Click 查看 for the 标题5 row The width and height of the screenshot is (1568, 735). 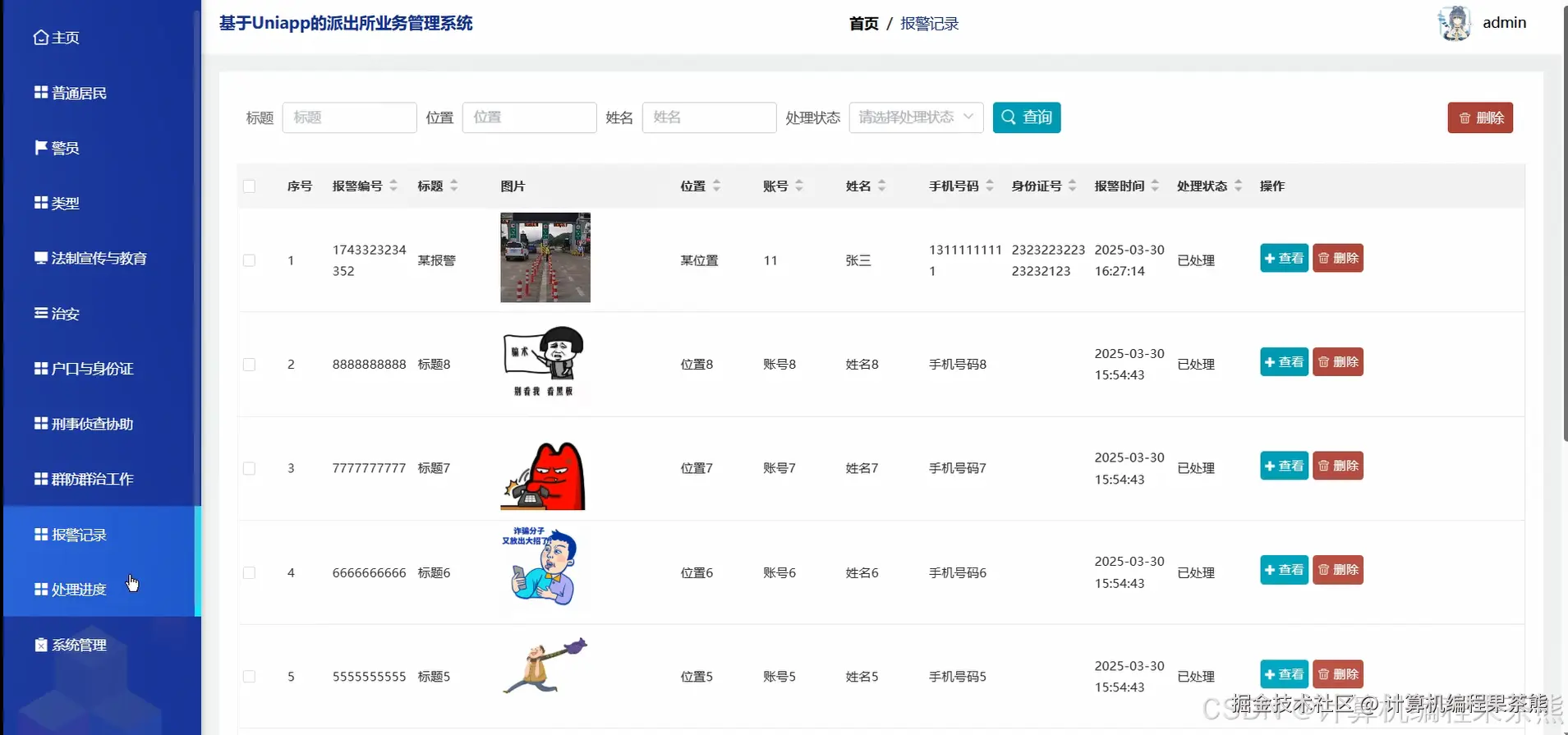coord(1284,674)
